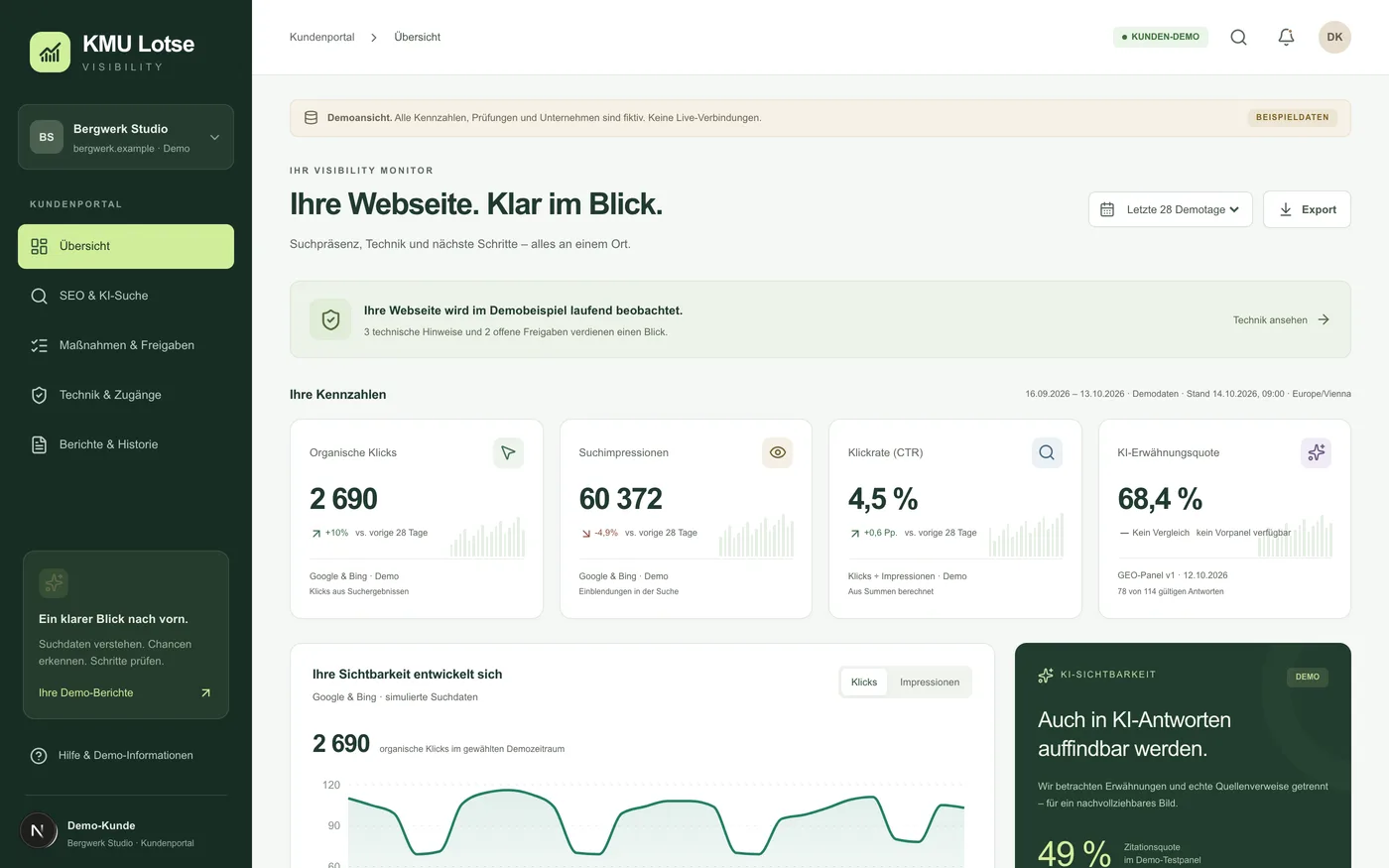
Task: Click the Kundenportal breadcrumb
Action: click(321, 37)
